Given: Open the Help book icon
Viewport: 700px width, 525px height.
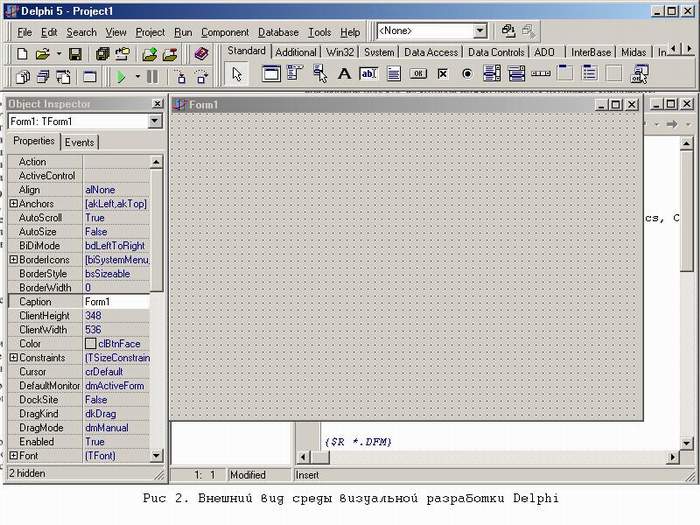Looking at the screenshot, I should click(x=201, y=54).
